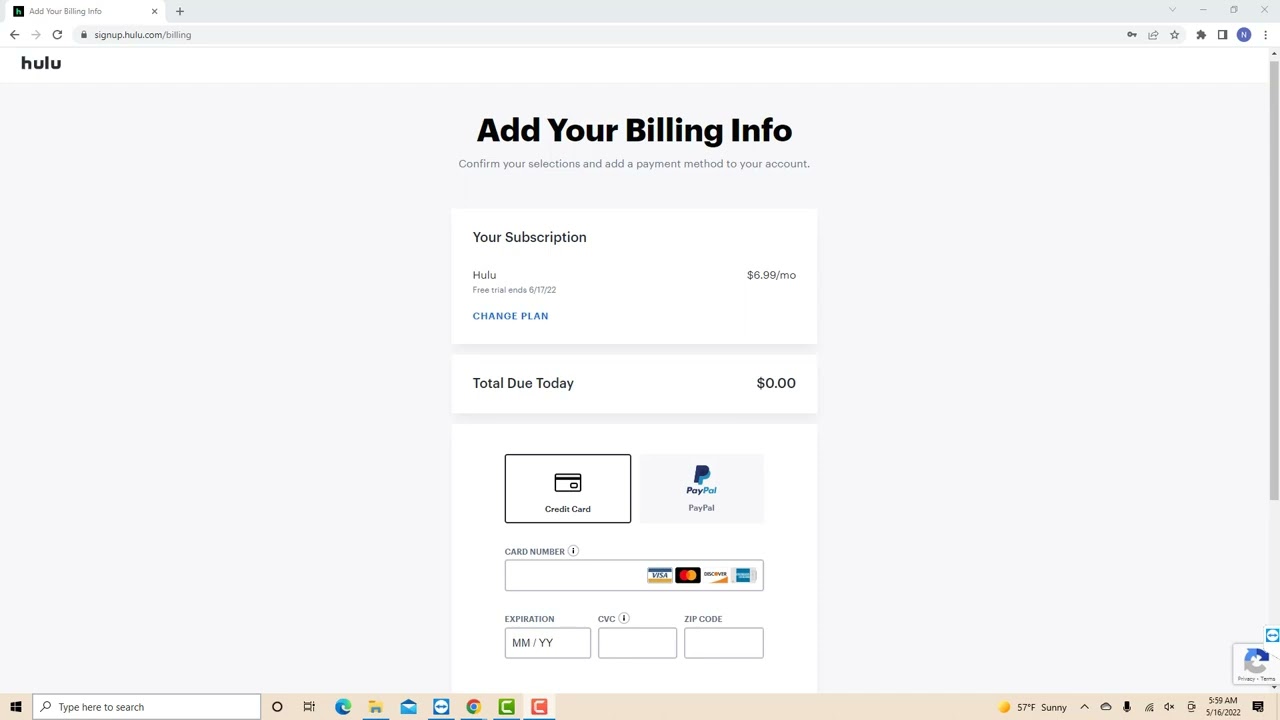The image size is (1280, 720).
Task: Click into the CVC field
Action: pyautogui.click(x=637, y=643)
